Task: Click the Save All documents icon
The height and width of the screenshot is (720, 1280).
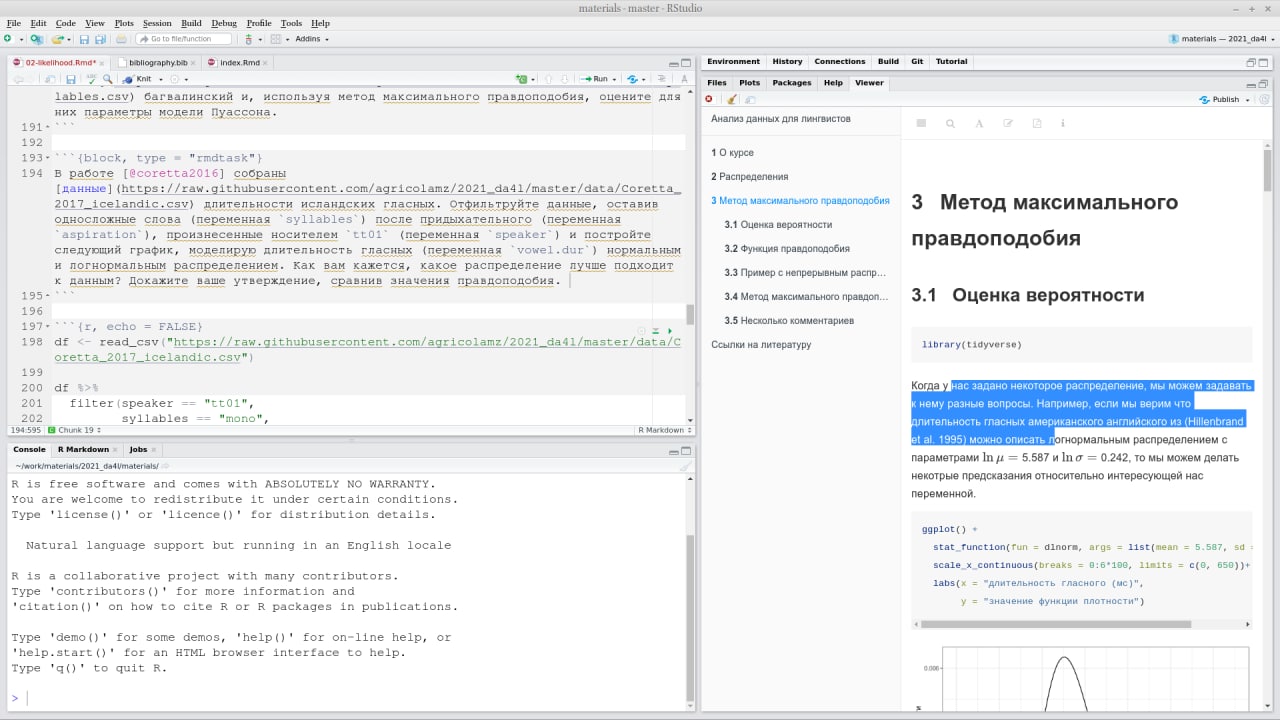Action: pos(100,39)
